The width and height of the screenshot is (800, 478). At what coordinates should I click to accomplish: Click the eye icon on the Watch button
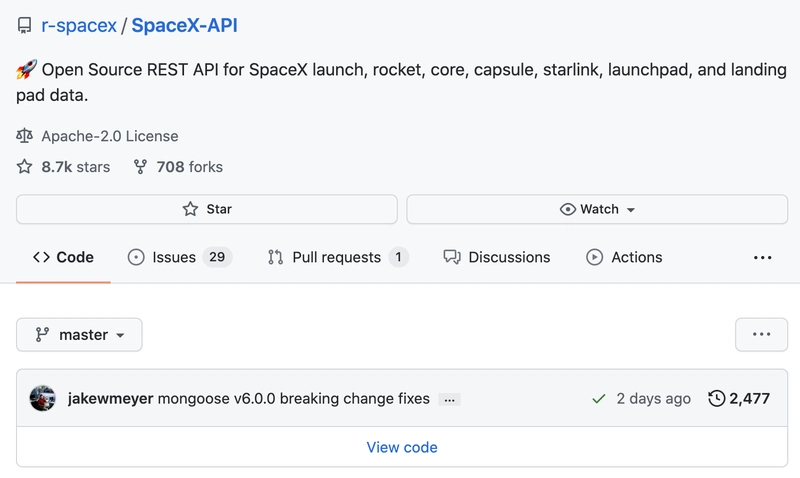(x=567, y=209)
